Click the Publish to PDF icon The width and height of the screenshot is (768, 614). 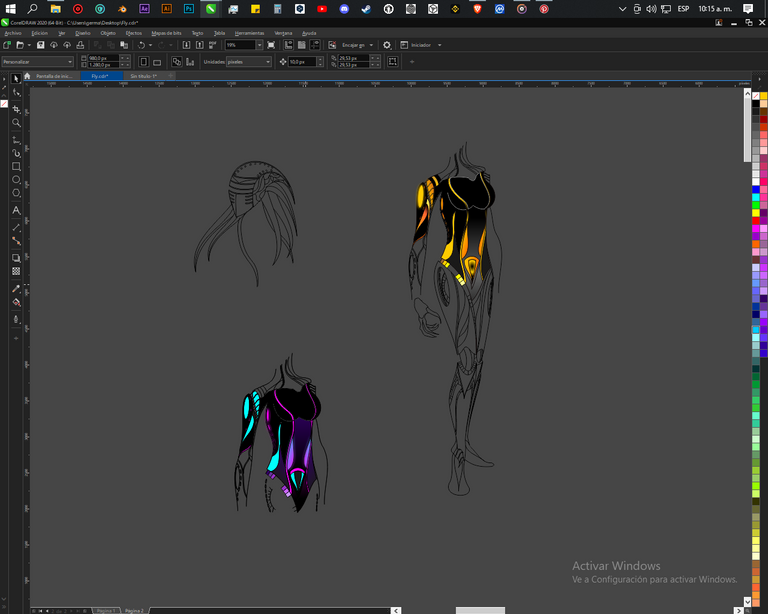(213, 45)
